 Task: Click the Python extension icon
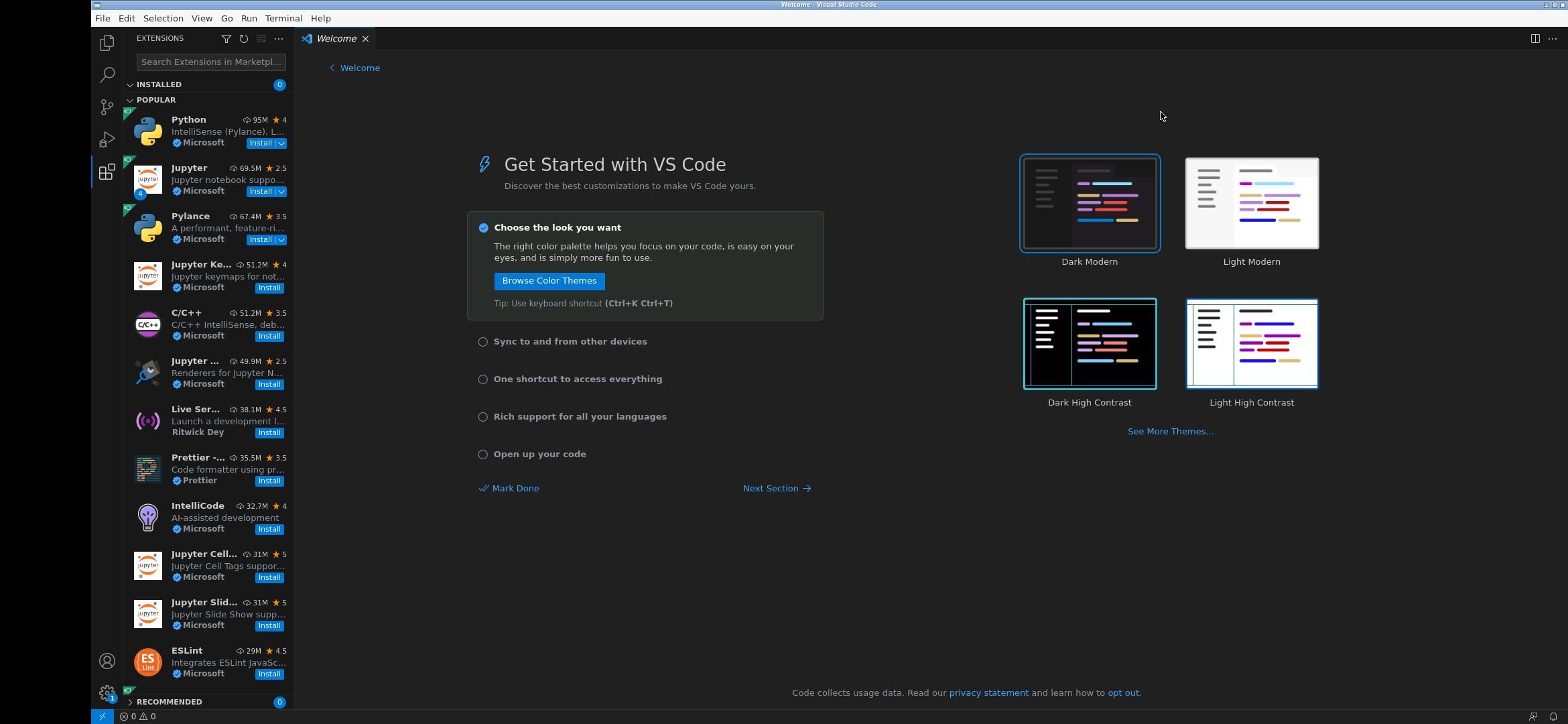pyautogui.click(x=147, y=131)
